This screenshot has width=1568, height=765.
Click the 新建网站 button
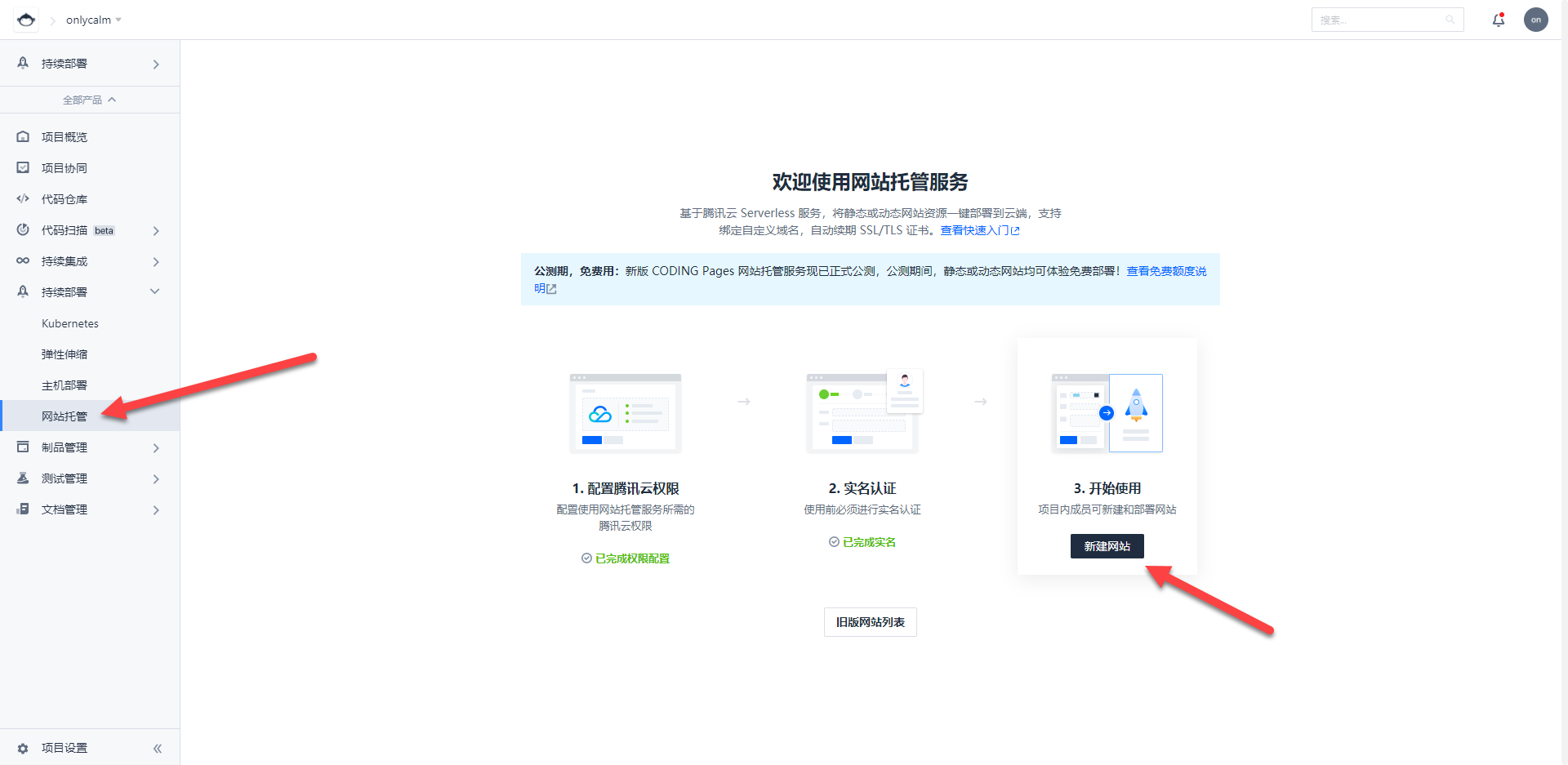1107,546
